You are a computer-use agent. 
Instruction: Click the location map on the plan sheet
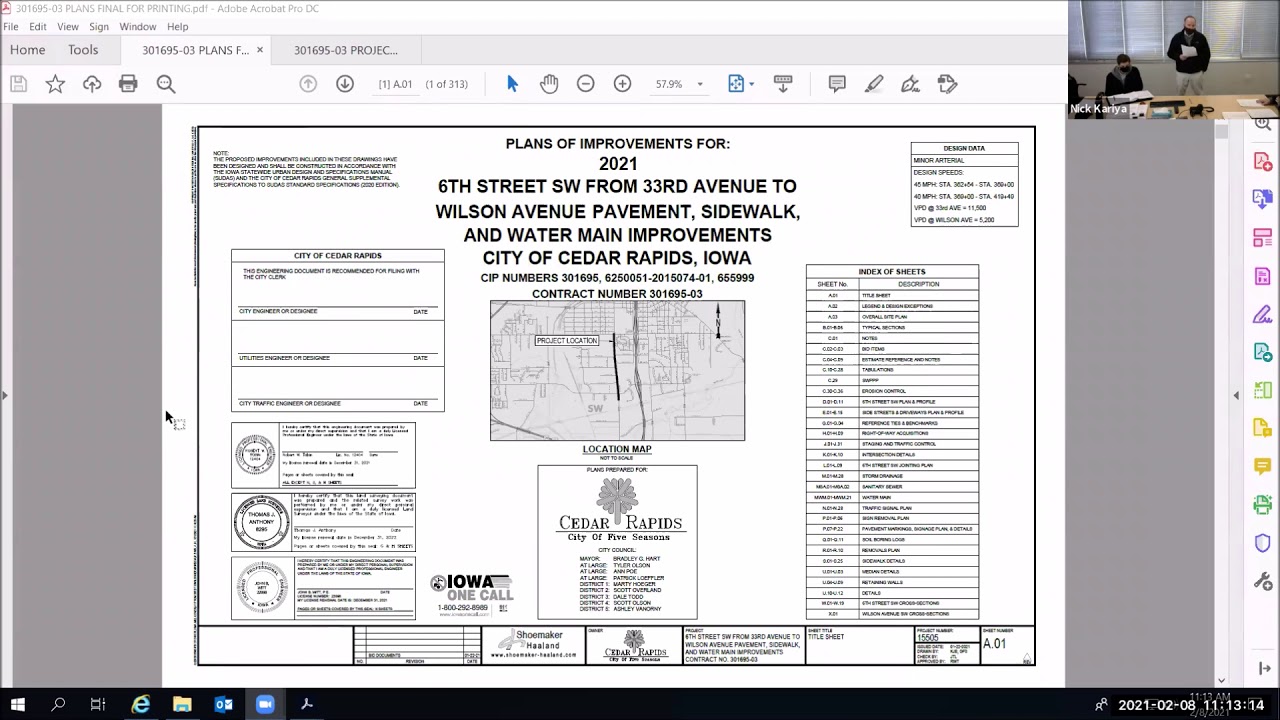(x=617, y=370)
